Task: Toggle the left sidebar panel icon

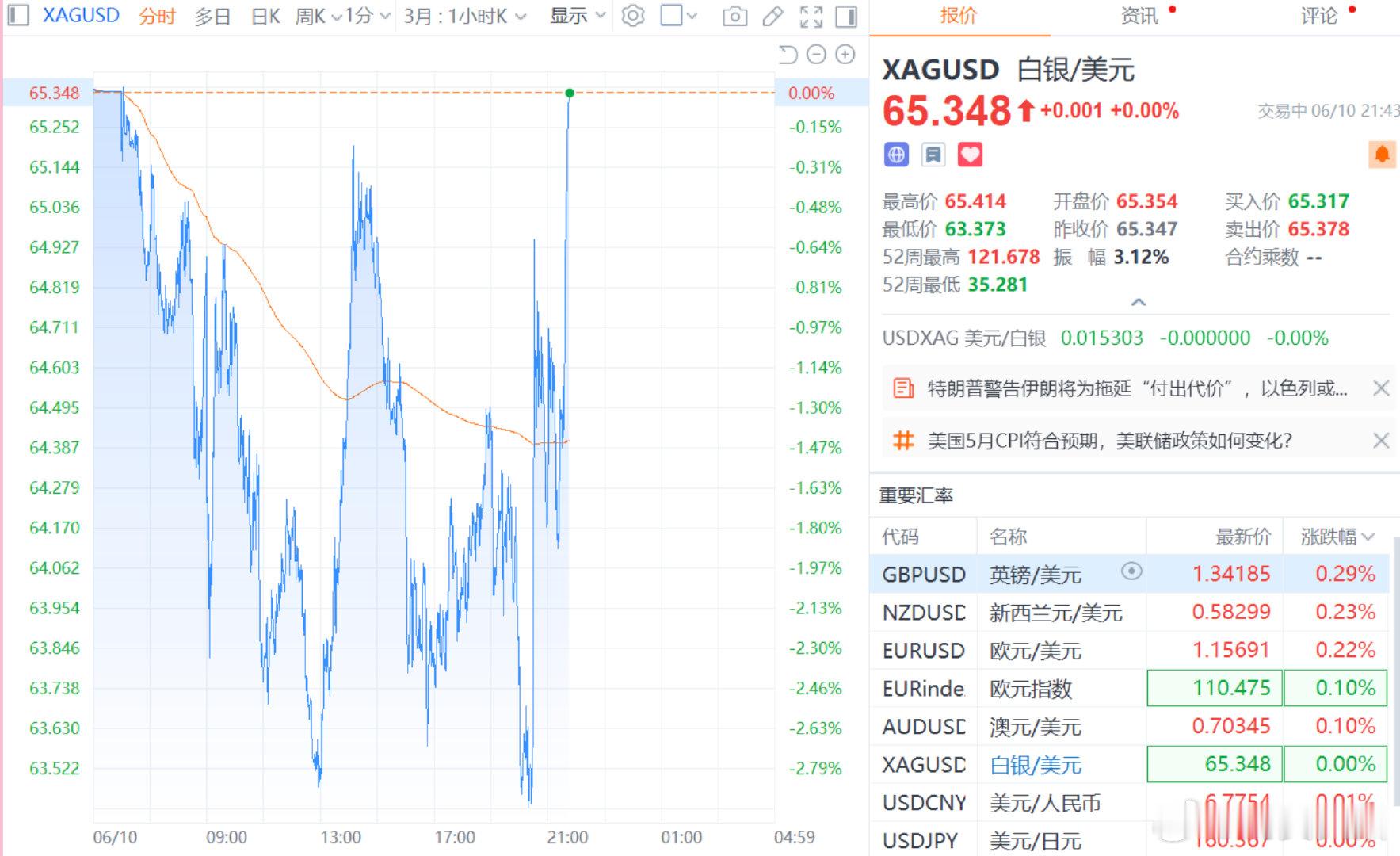Action: (x=18, y=15)
